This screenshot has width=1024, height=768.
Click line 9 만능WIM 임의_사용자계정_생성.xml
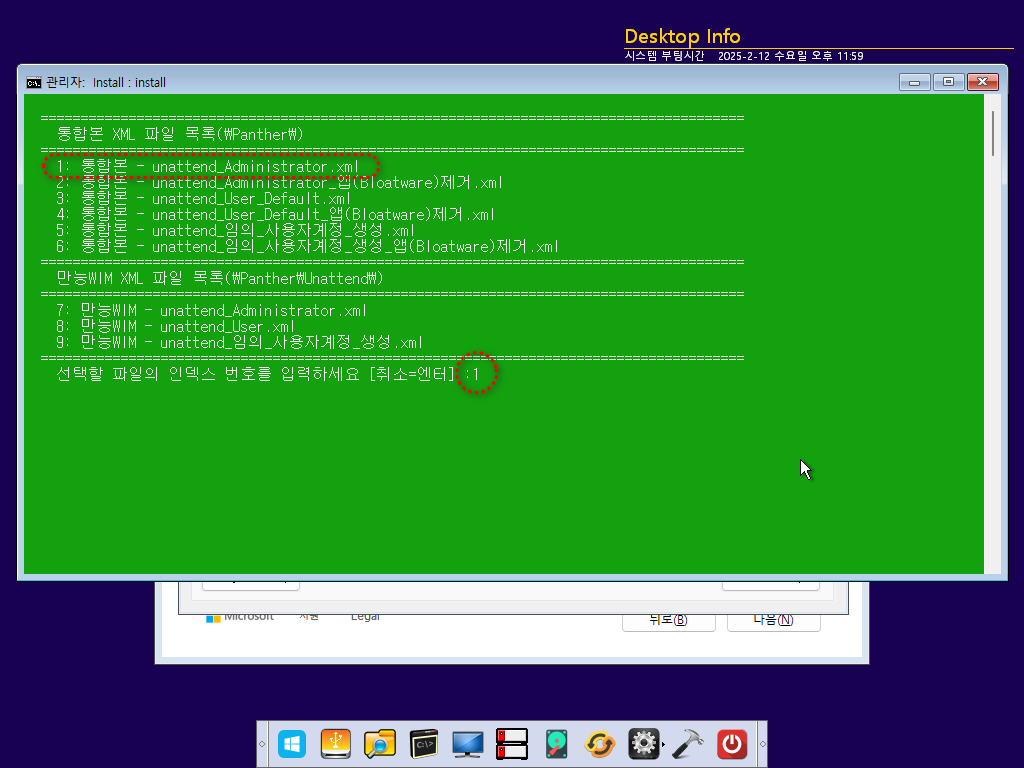[x=240, y=342]
